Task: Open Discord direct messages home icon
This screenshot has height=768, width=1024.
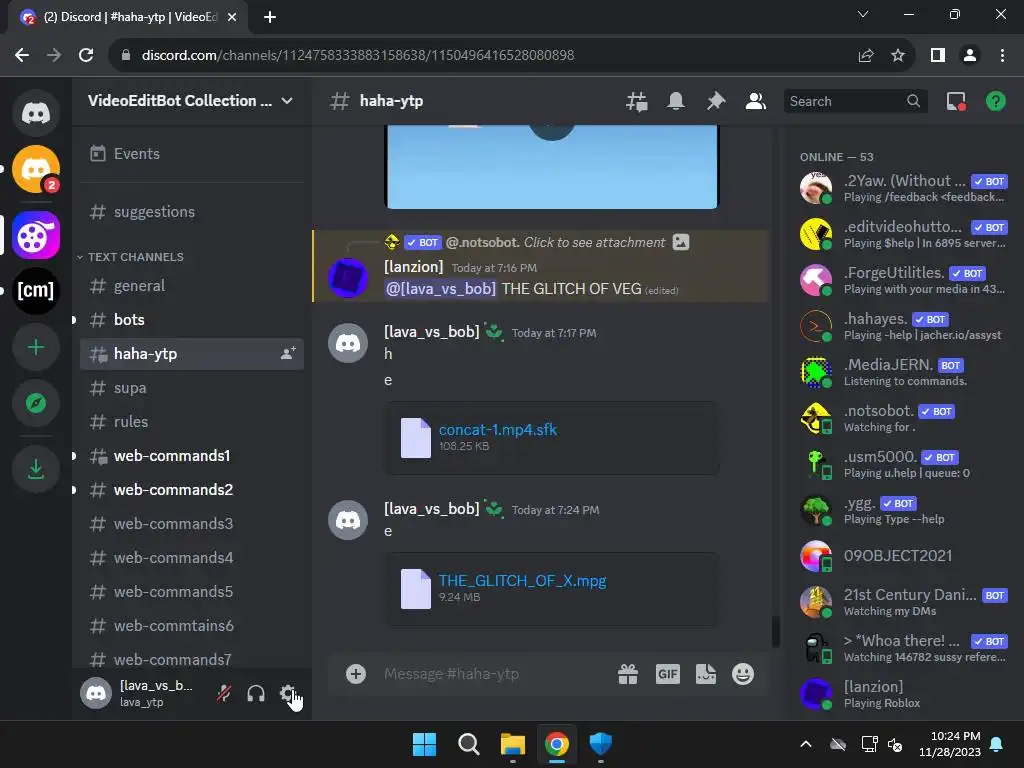Action: point(35,113)
